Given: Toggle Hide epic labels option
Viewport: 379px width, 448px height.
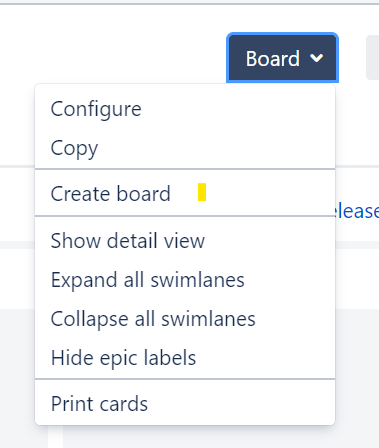Looking at the screenshot, I should (x=185, y=358).
